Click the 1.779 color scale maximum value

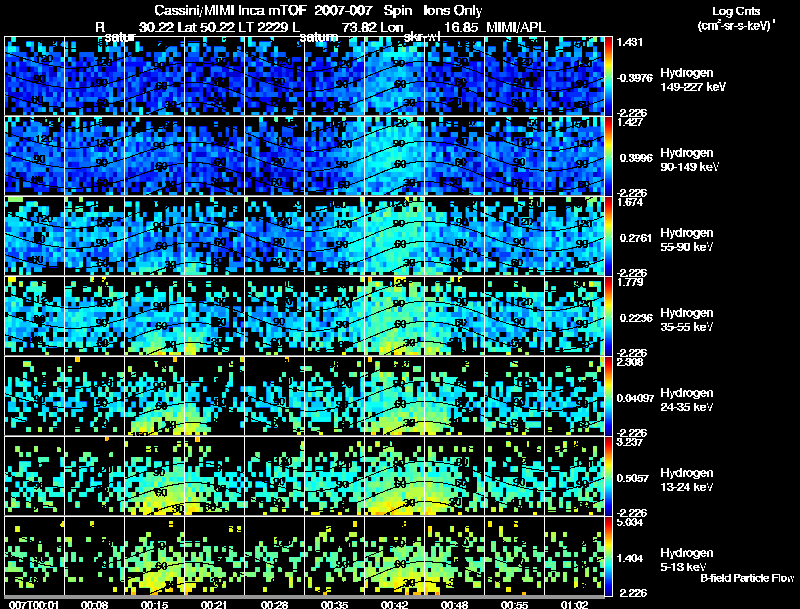pyautogui.click(x=630, y=283)
